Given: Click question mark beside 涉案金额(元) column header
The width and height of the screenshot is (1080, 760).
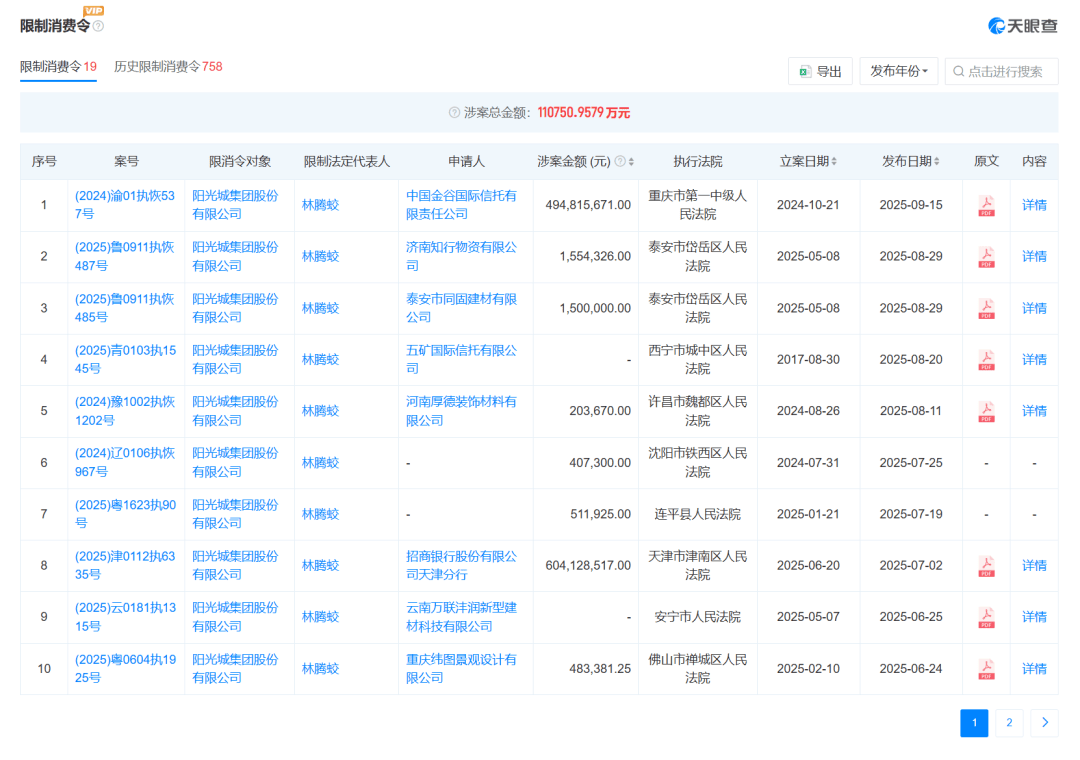Looking at the screenshot, I should [x=620, y=161].
